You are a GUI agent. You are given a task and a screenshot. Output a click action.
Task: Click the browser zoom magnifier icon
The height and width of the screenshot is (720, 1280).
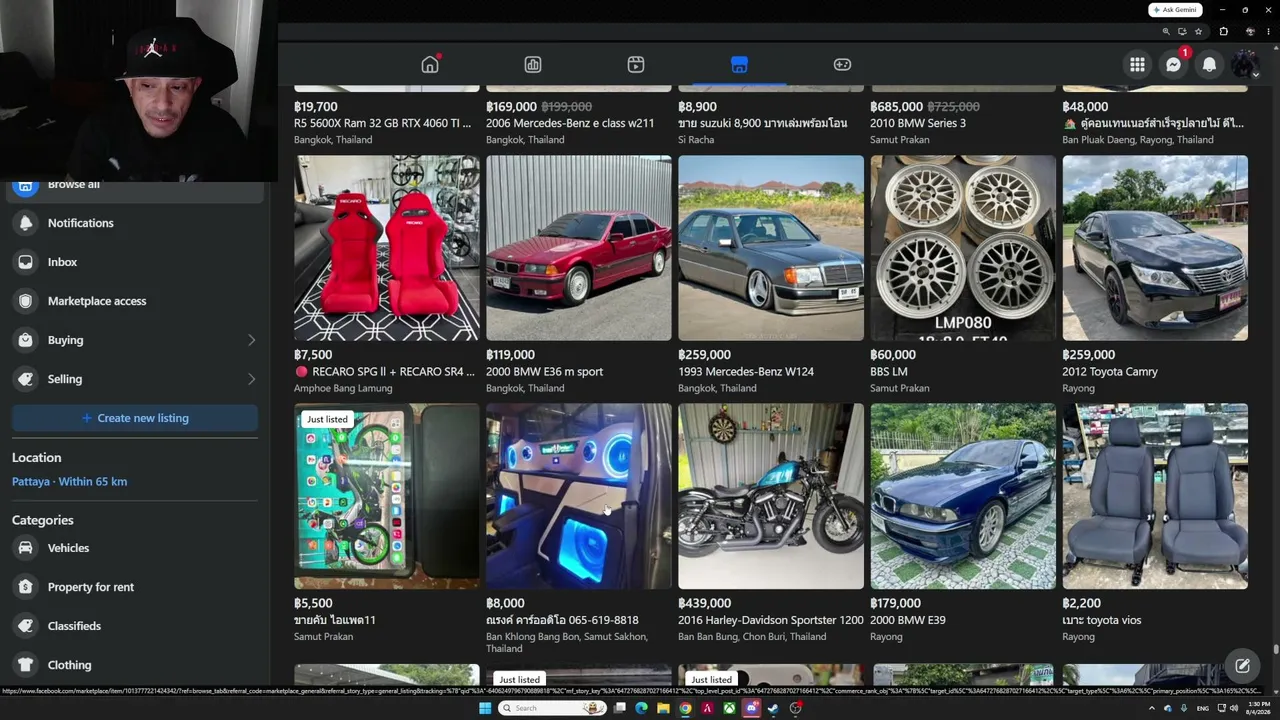[x=1166, y=31]
